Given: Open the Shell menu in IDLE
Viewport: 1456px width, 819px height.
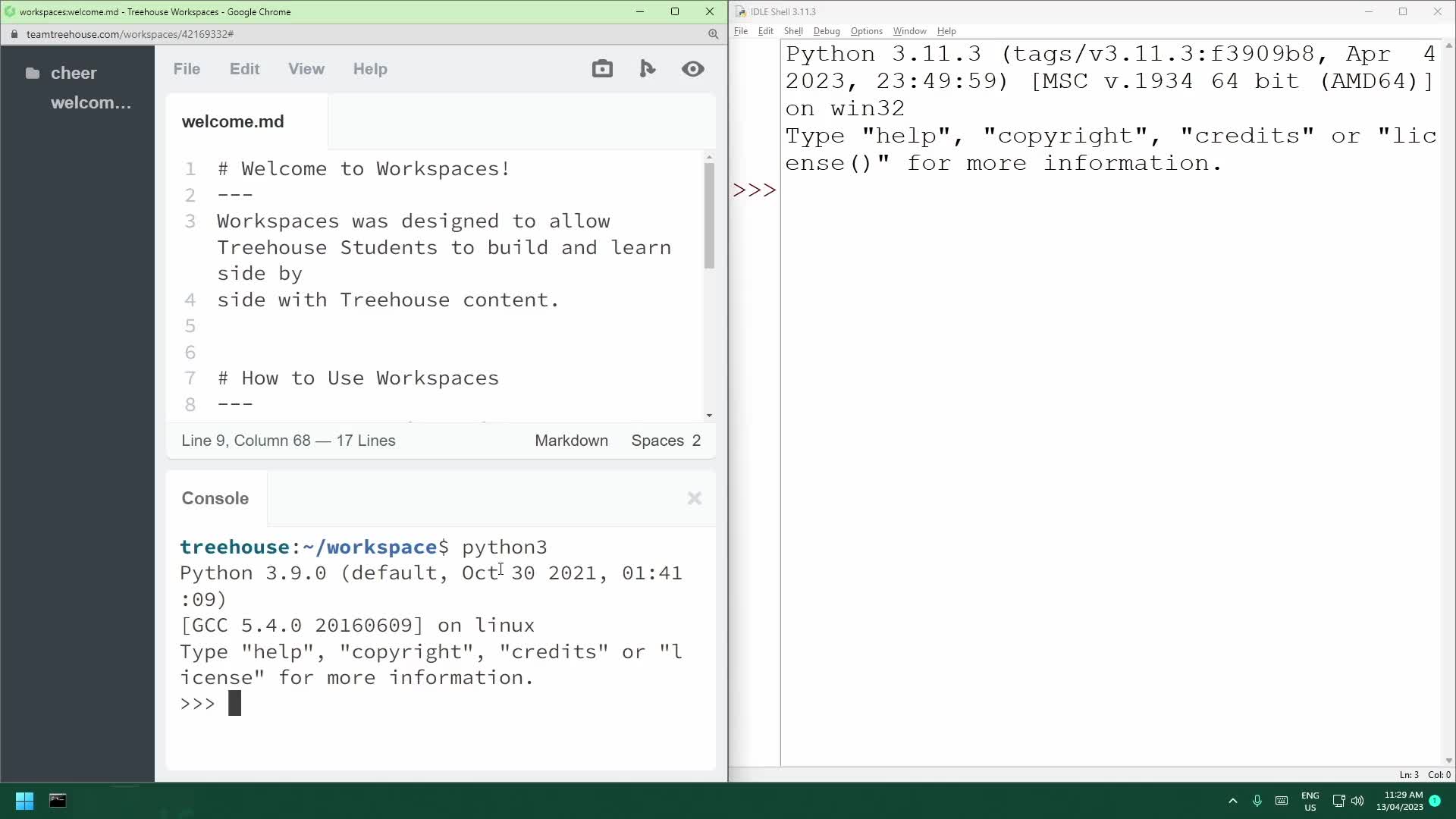Looking at the screenshot, I should pos(794,31).
